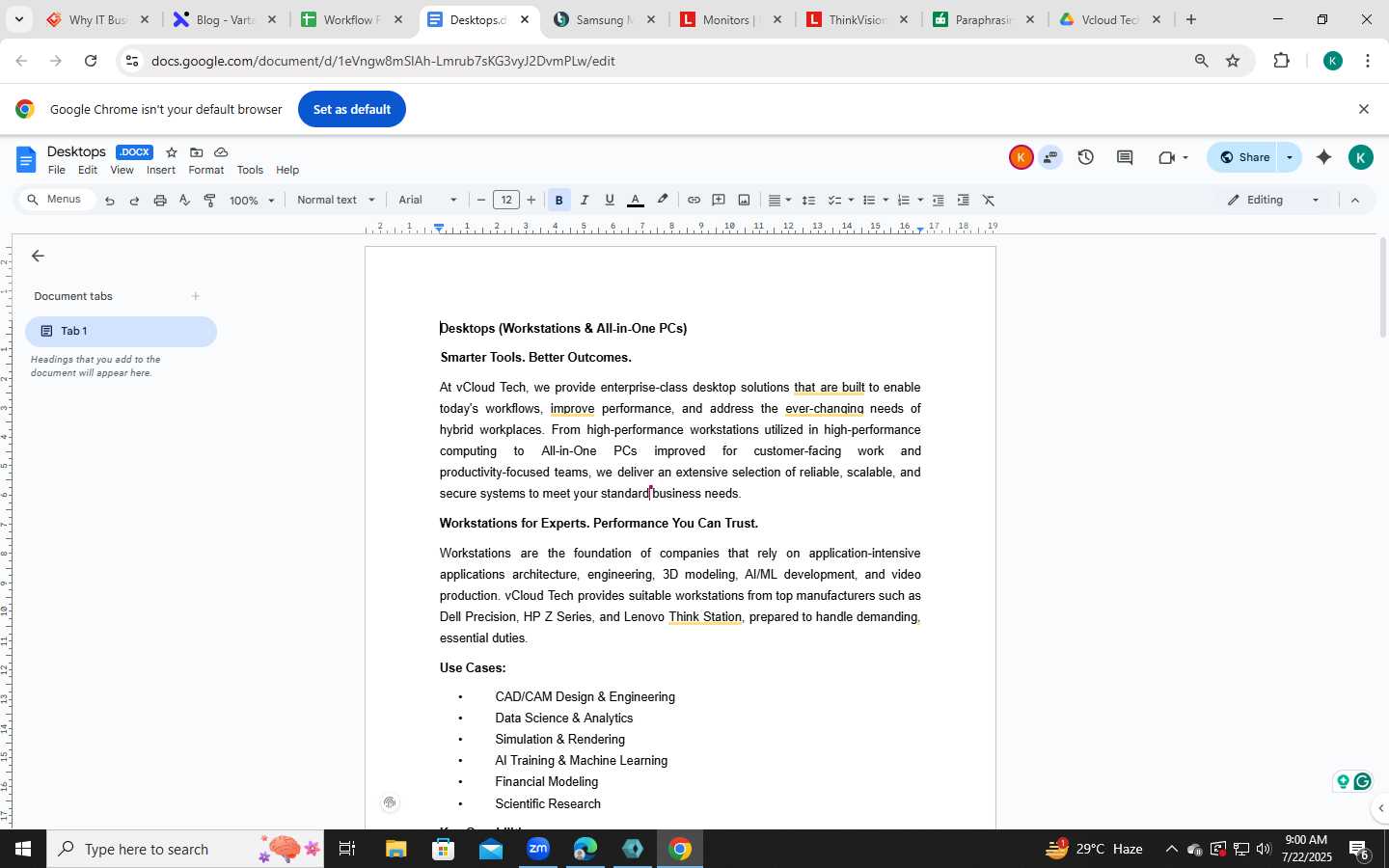
Task: Click the Redo arrow in toolbar
Action: point(134,201)
